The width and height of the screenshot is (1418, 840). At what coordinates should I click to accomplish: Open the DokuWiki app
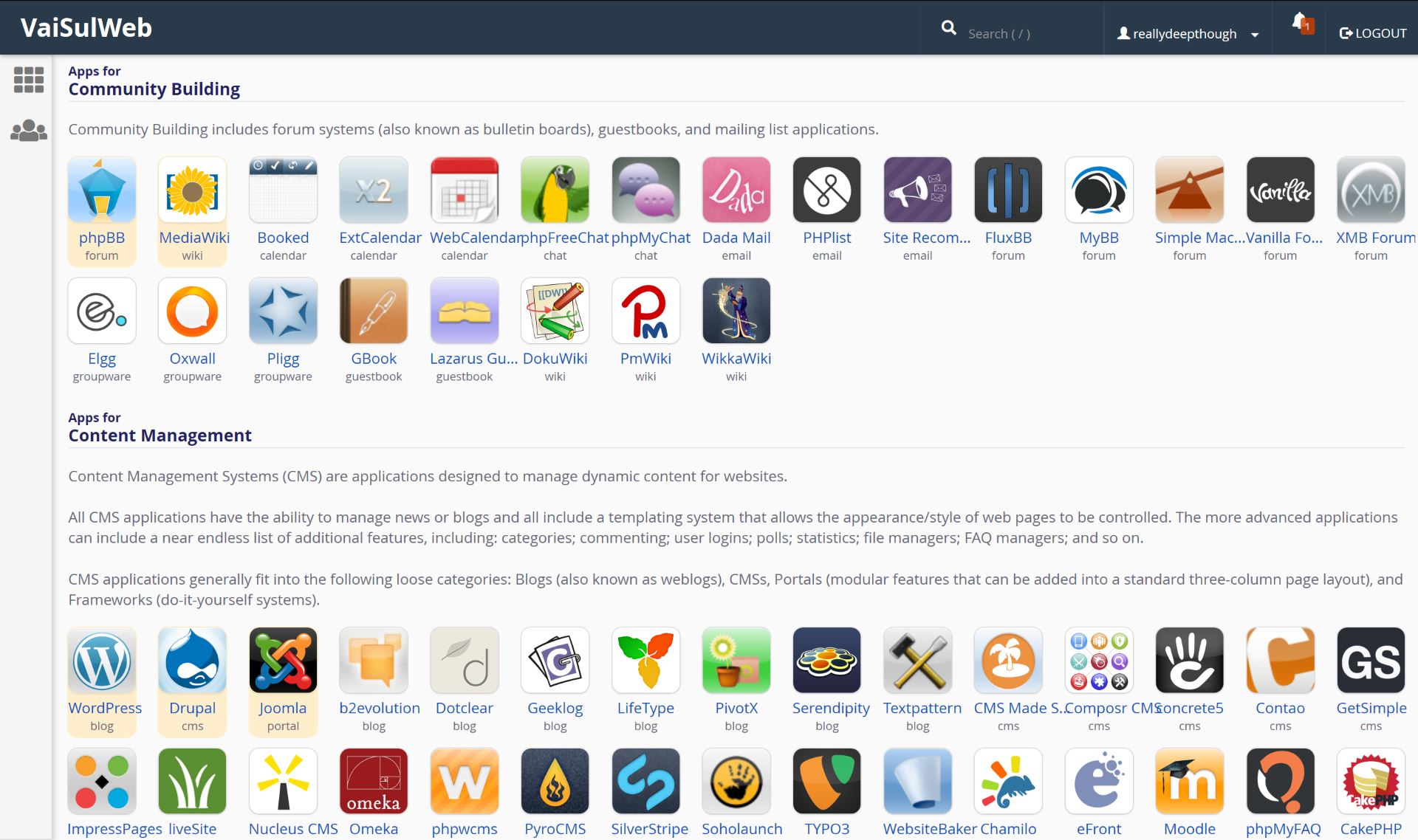[x=555, y=311]
